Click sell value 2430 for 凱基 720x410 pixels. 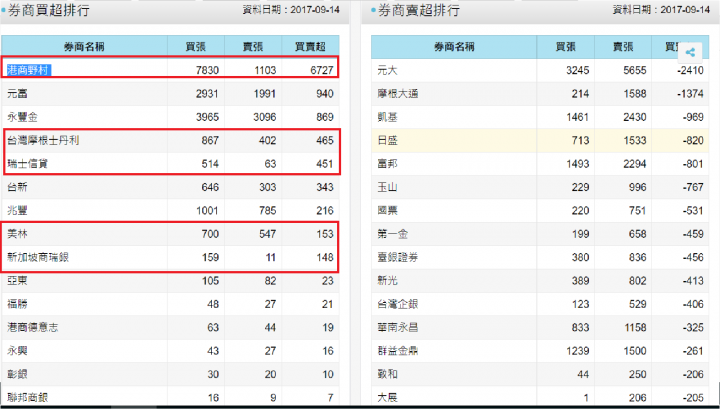(x=635, y=117)
